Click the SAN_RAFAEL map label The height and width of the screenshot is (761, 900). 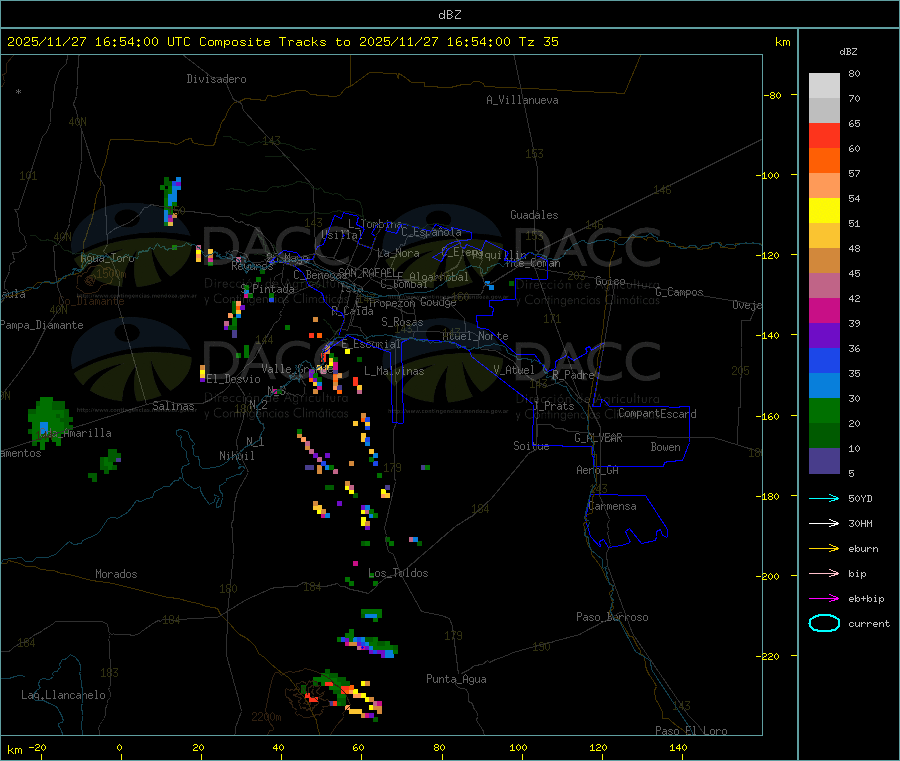(x=367, y=272)
